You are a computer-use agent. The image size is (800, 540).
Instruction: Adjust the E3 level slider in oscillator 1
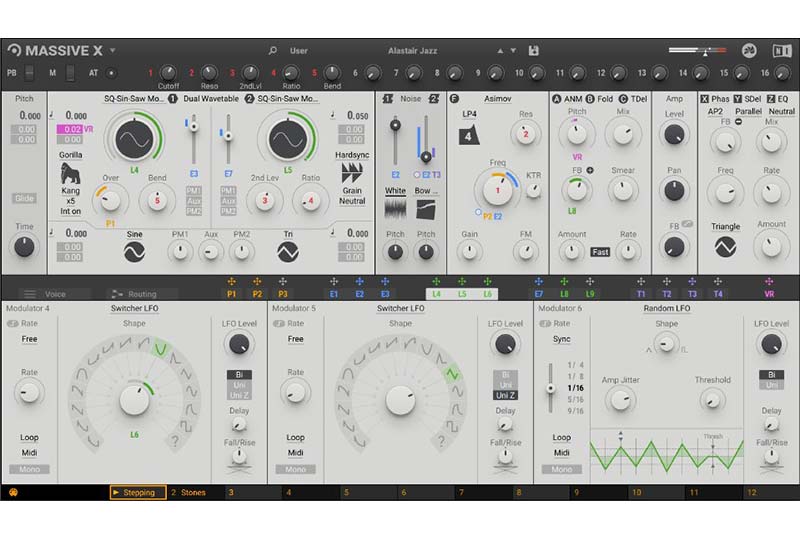(193, 139)
